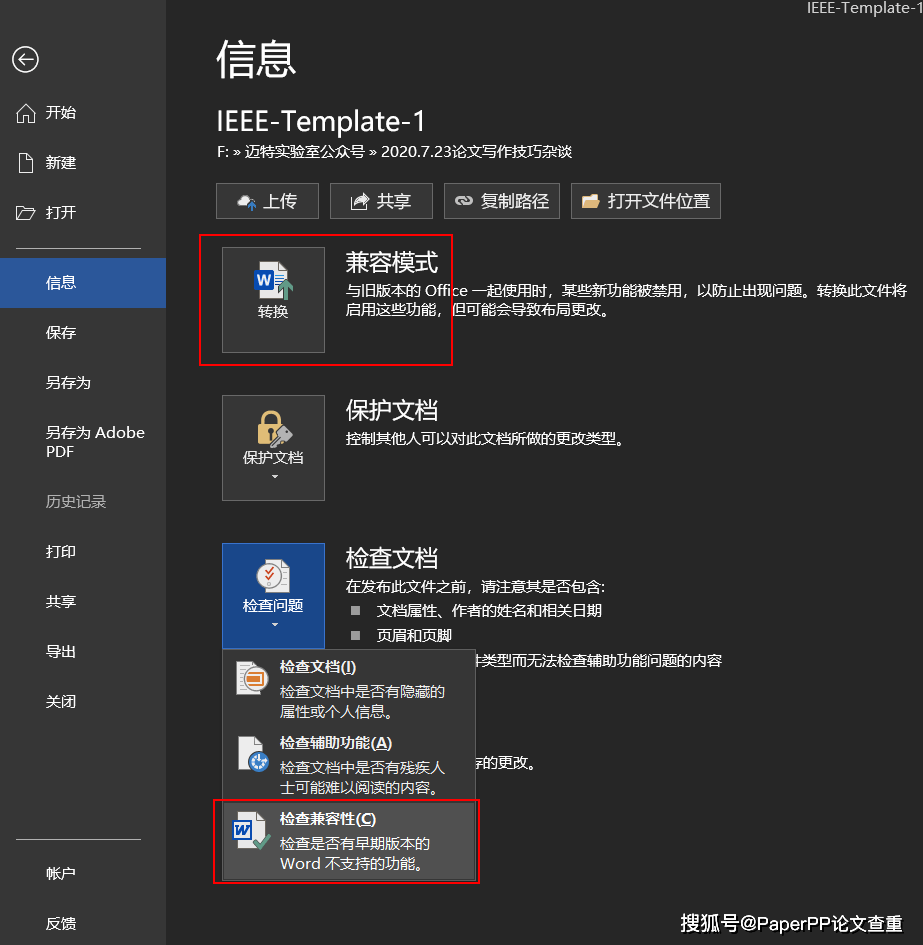
Task: Collapse the 检查问题 dropdown arrow
Action: tap(275, 624)
